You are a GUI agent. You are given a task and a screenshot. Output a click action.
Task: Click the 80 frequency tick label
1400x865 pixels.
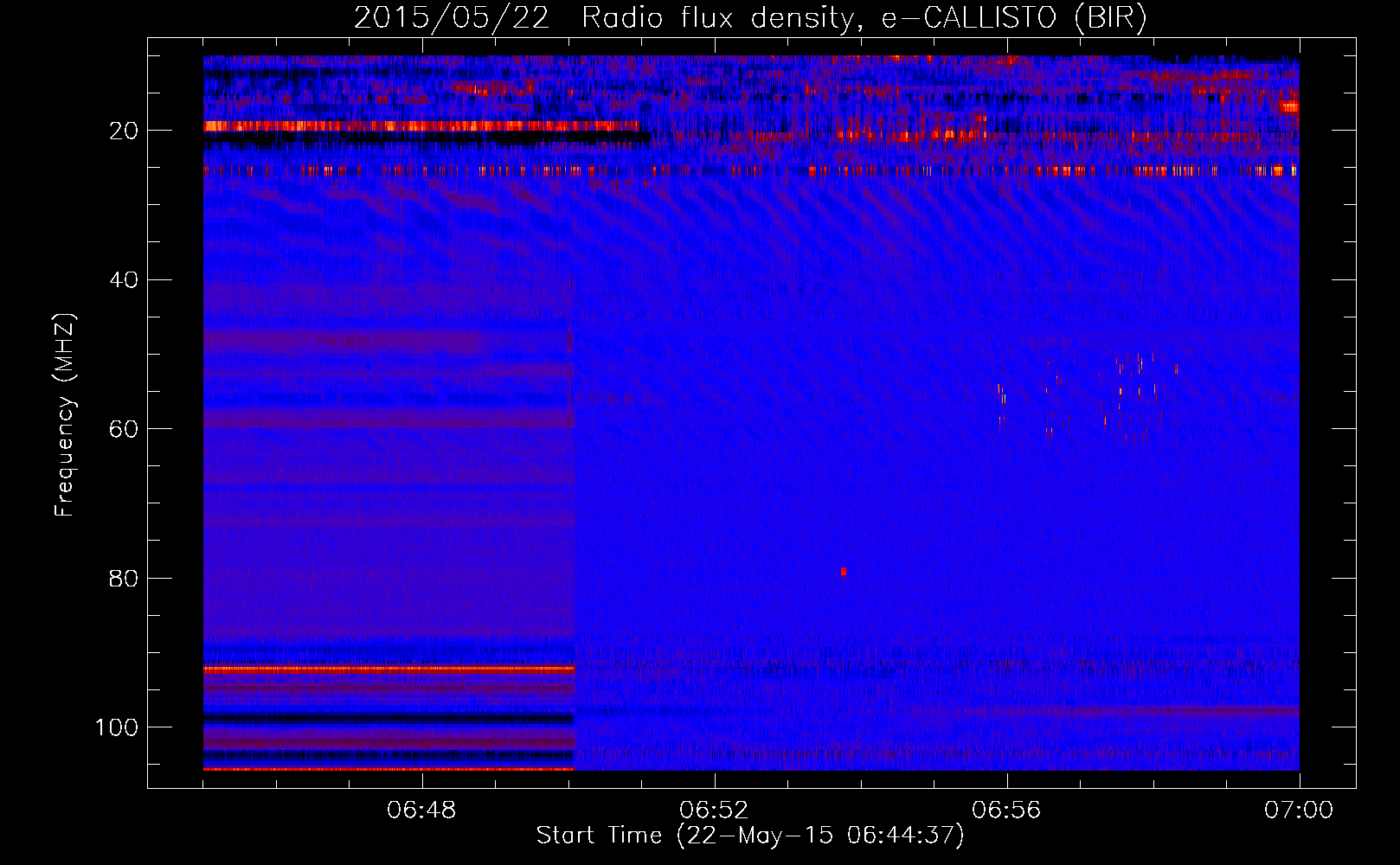click(124, 578)
